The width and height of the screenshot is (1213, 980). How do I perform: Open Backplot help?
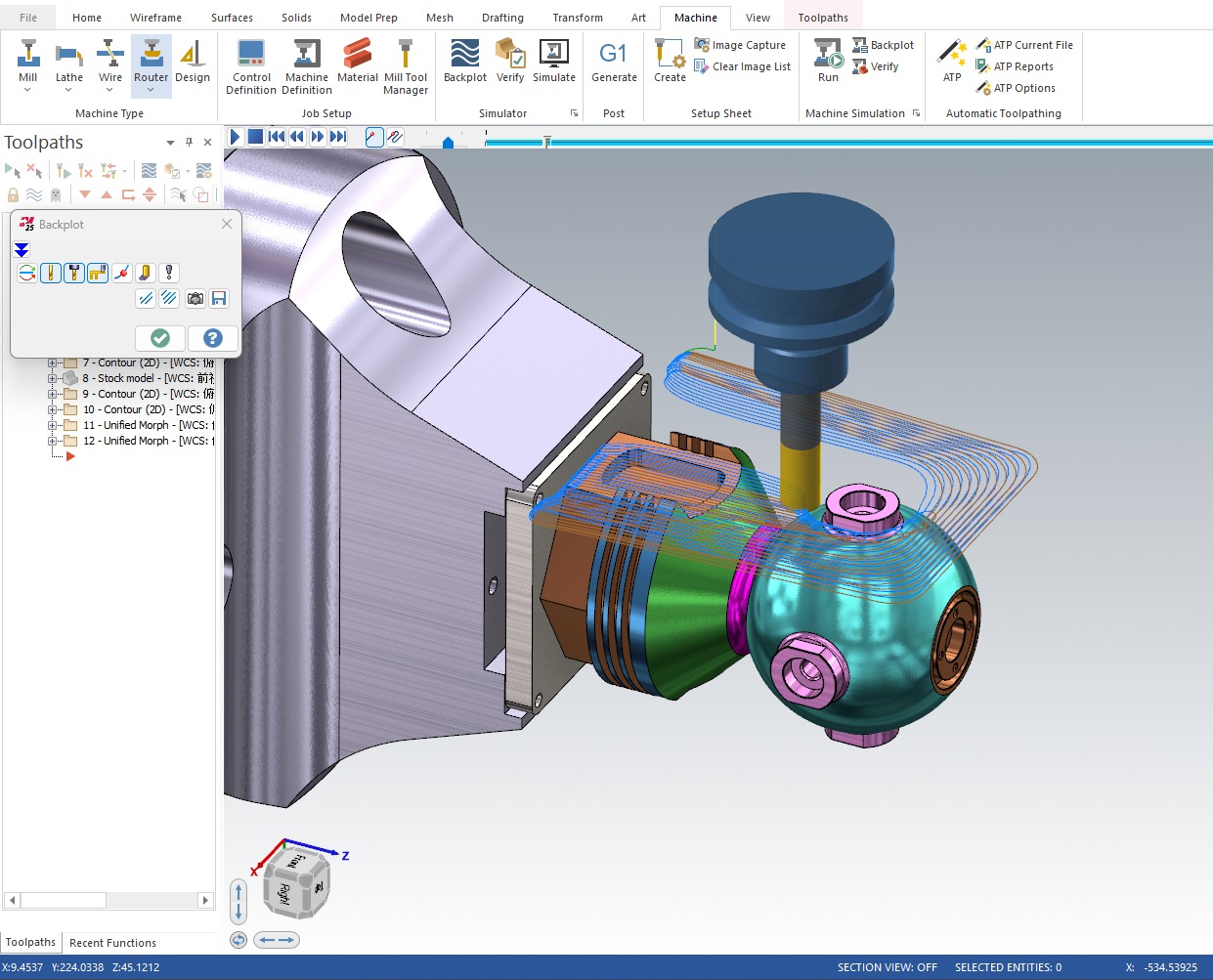[x=212, y=338]
